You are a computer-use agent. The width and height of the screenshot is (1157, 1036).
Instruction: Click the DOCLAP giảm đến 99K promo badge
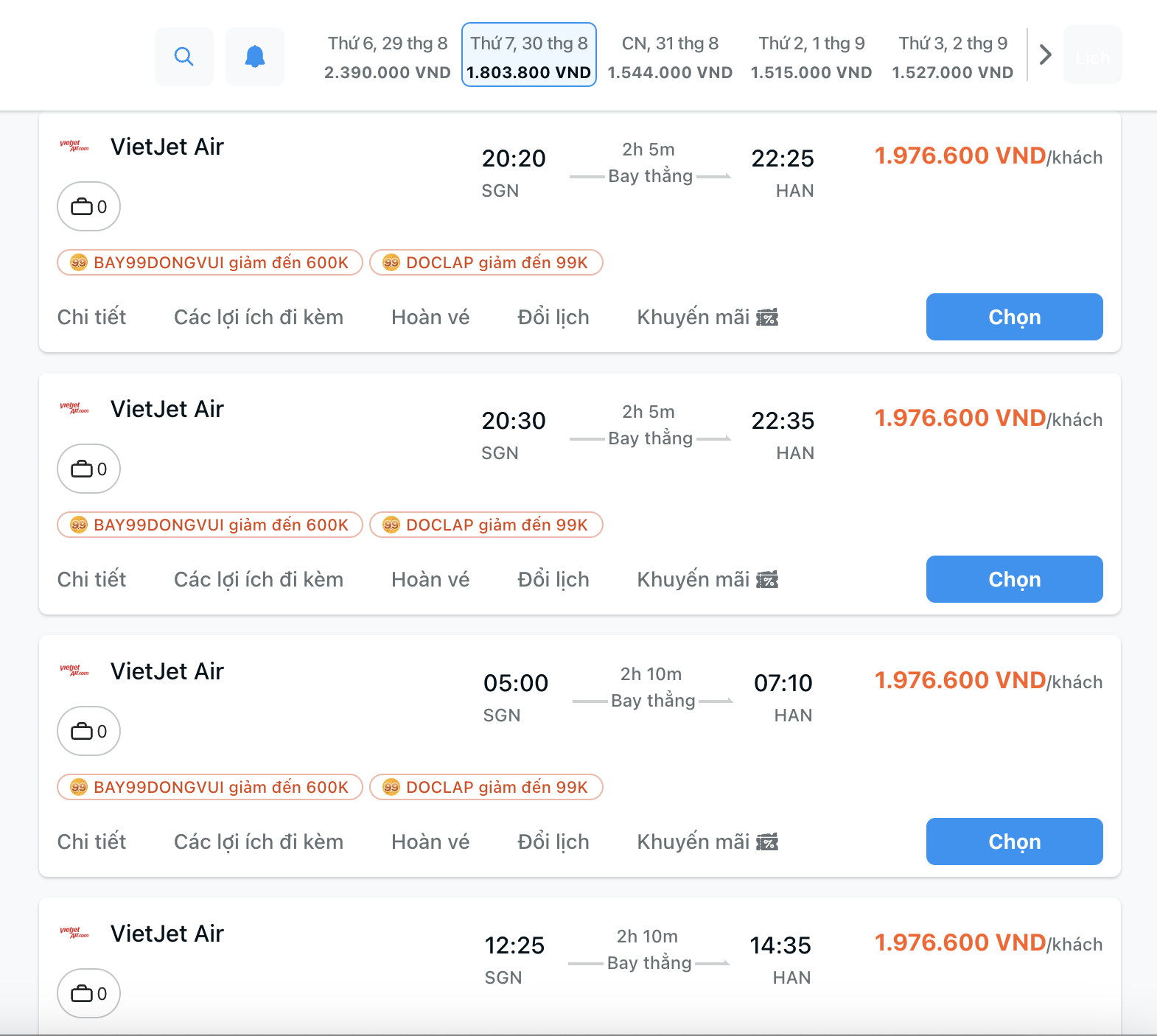pos(486,262)
